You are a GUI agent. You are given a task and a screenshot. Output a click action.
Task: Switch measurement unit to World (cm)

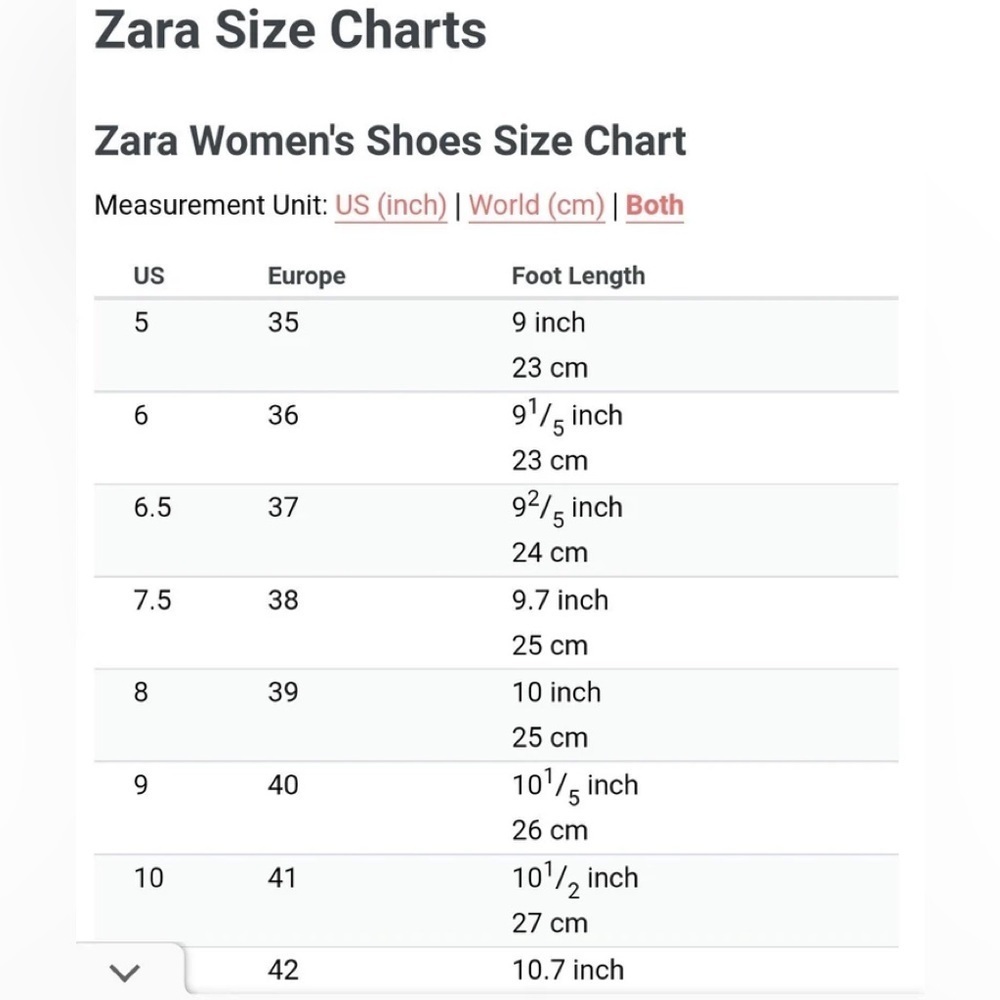tap(536, 206)
